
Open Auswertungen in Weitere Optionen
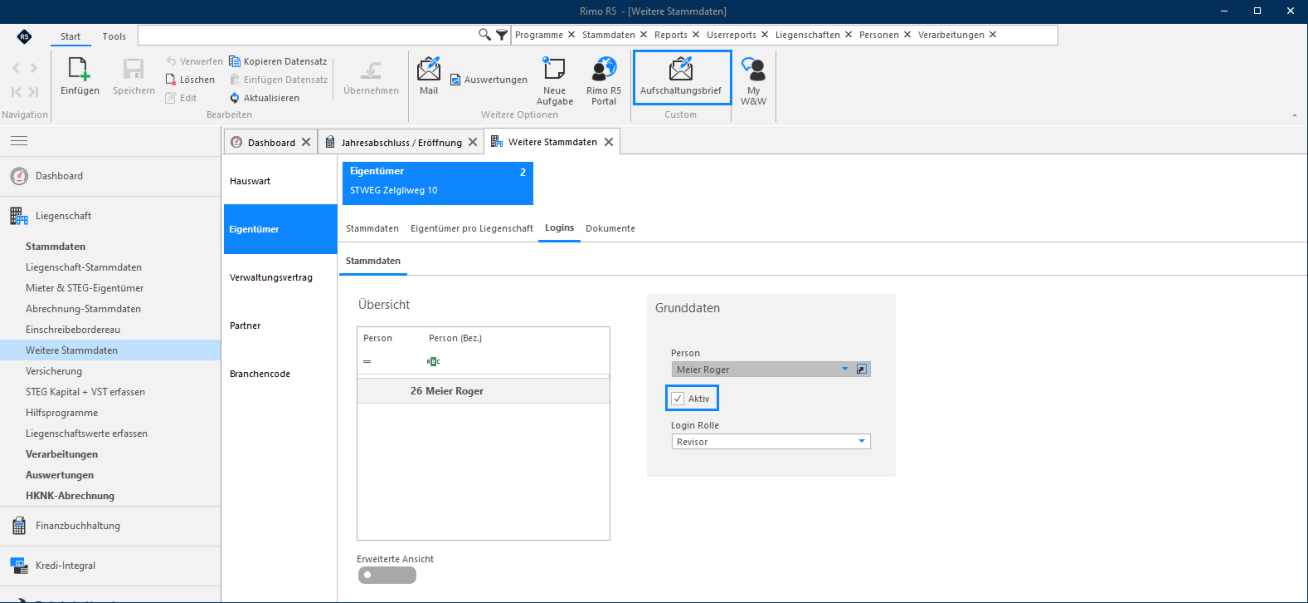click(x=488, y=79)
